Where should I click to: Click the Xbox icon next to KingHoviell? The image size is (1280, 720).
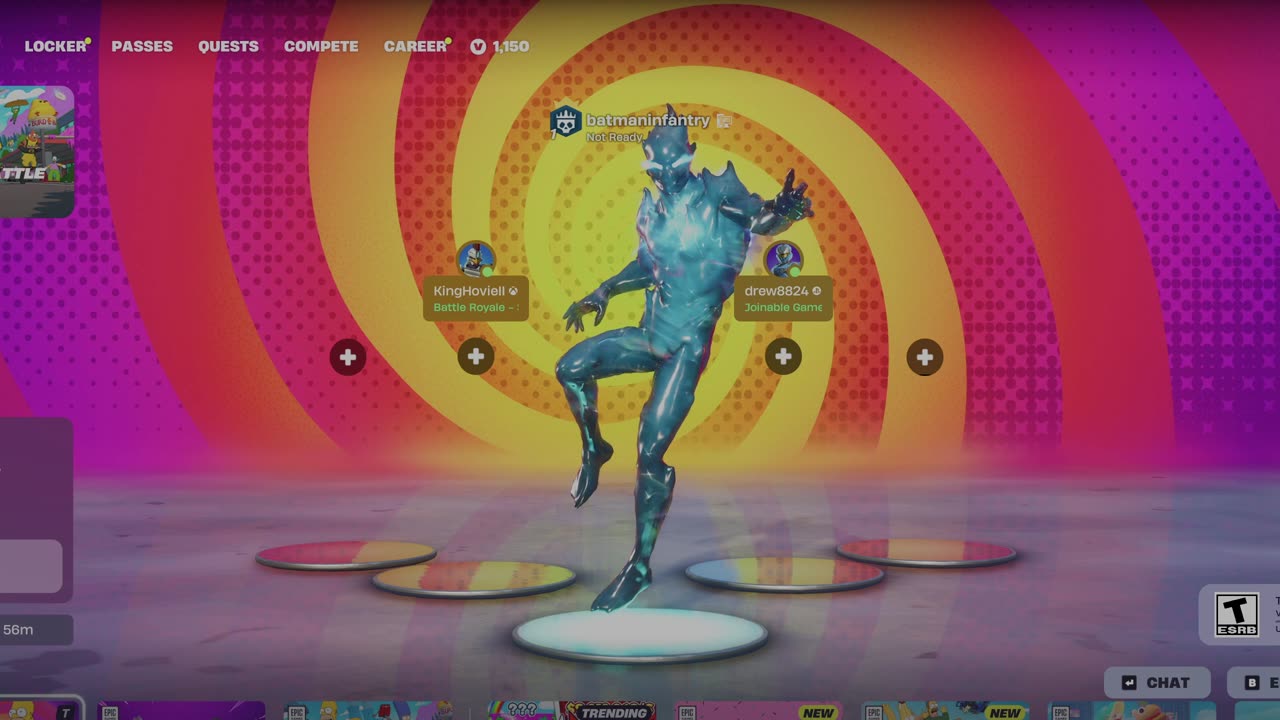point(513,291)
